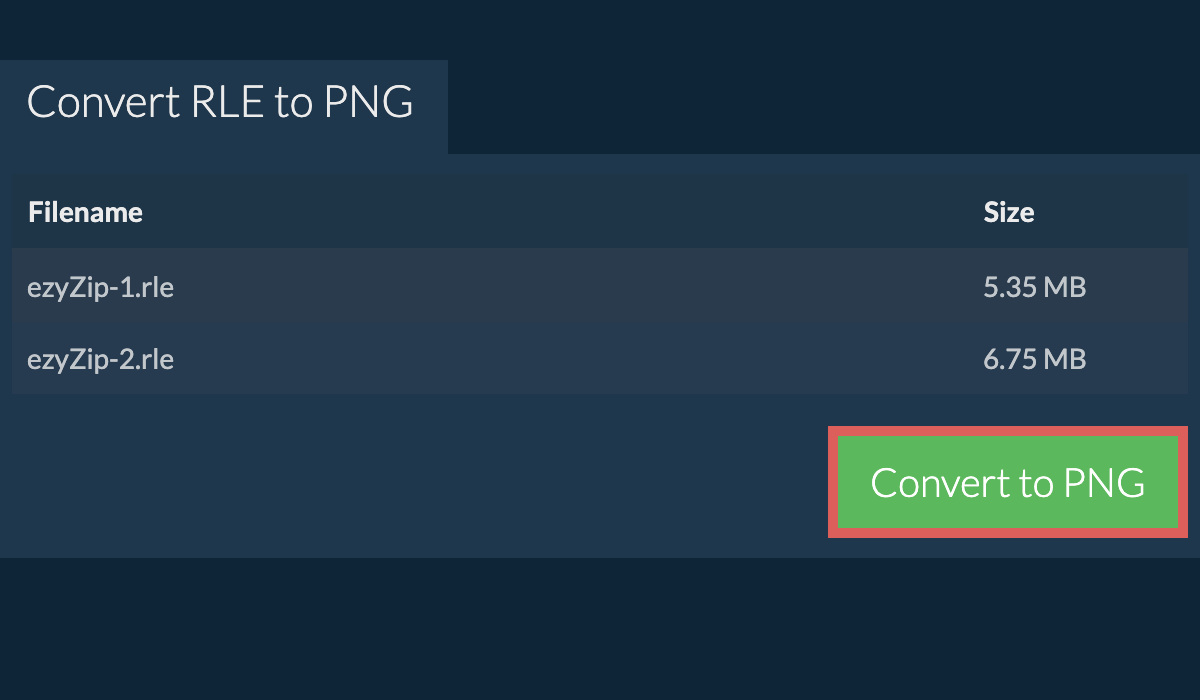
Task: Click the Filename column header
Action: tap(85, 212)
